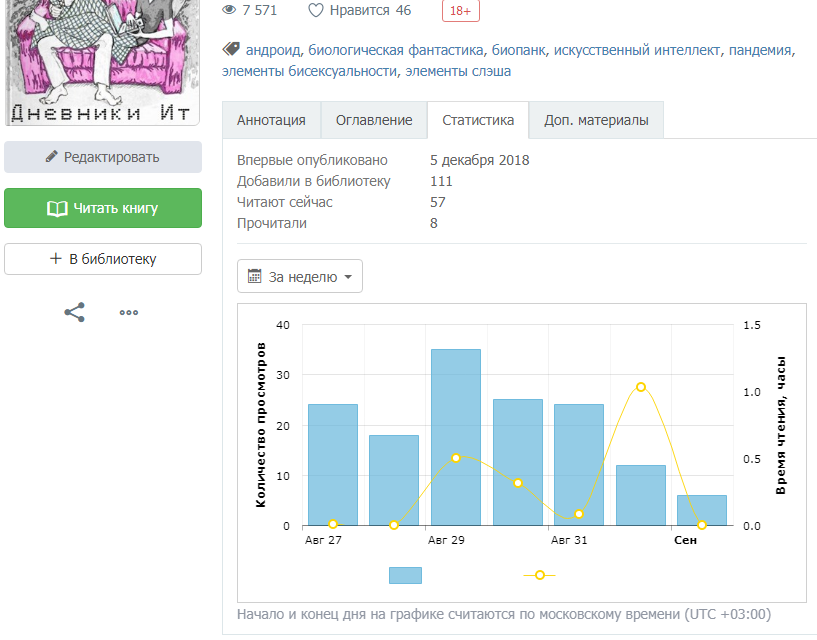Click the tallest bar for Авг 29

coord(455,437)
